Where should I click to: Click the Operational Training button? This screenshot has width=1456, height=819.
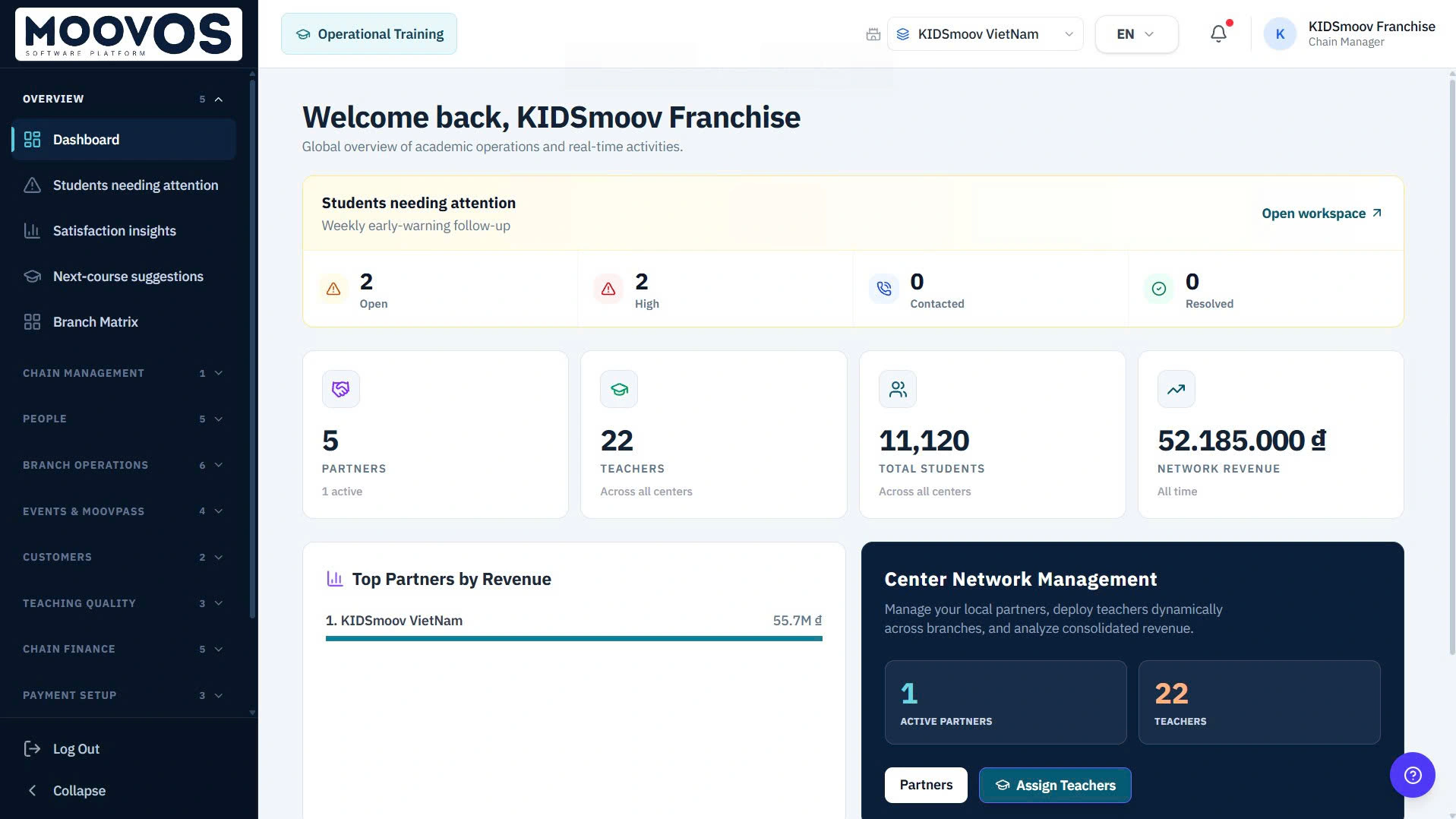(369, 34)
